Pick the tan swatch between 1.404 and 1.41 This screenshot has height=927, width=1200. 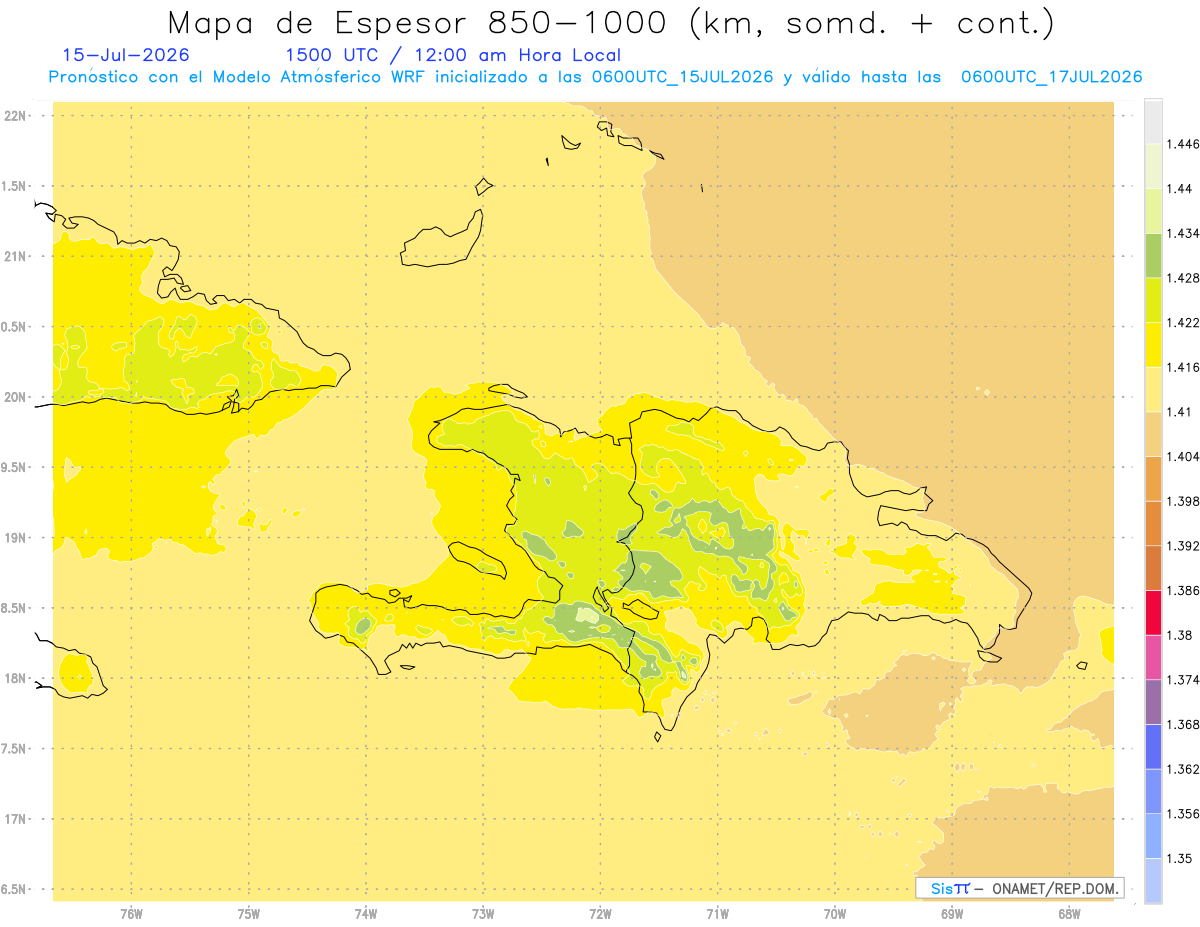pyautogui.click(x=1153, y=434)
